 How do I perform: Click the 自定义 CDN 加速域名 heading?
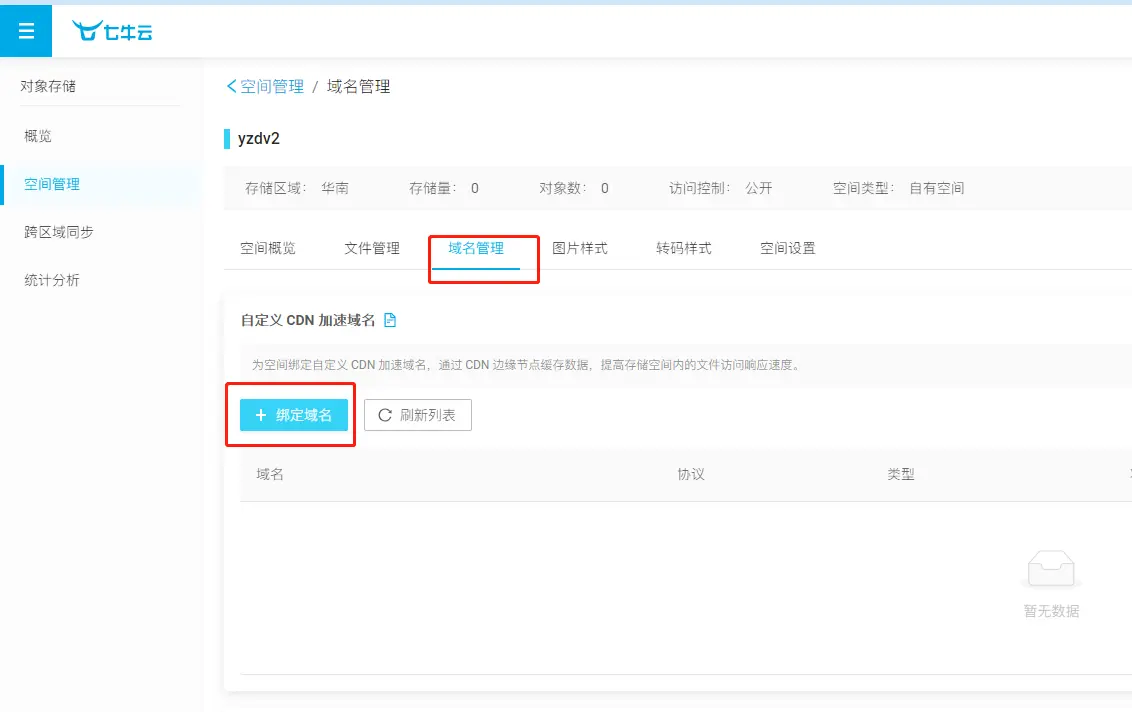point(308,320)
